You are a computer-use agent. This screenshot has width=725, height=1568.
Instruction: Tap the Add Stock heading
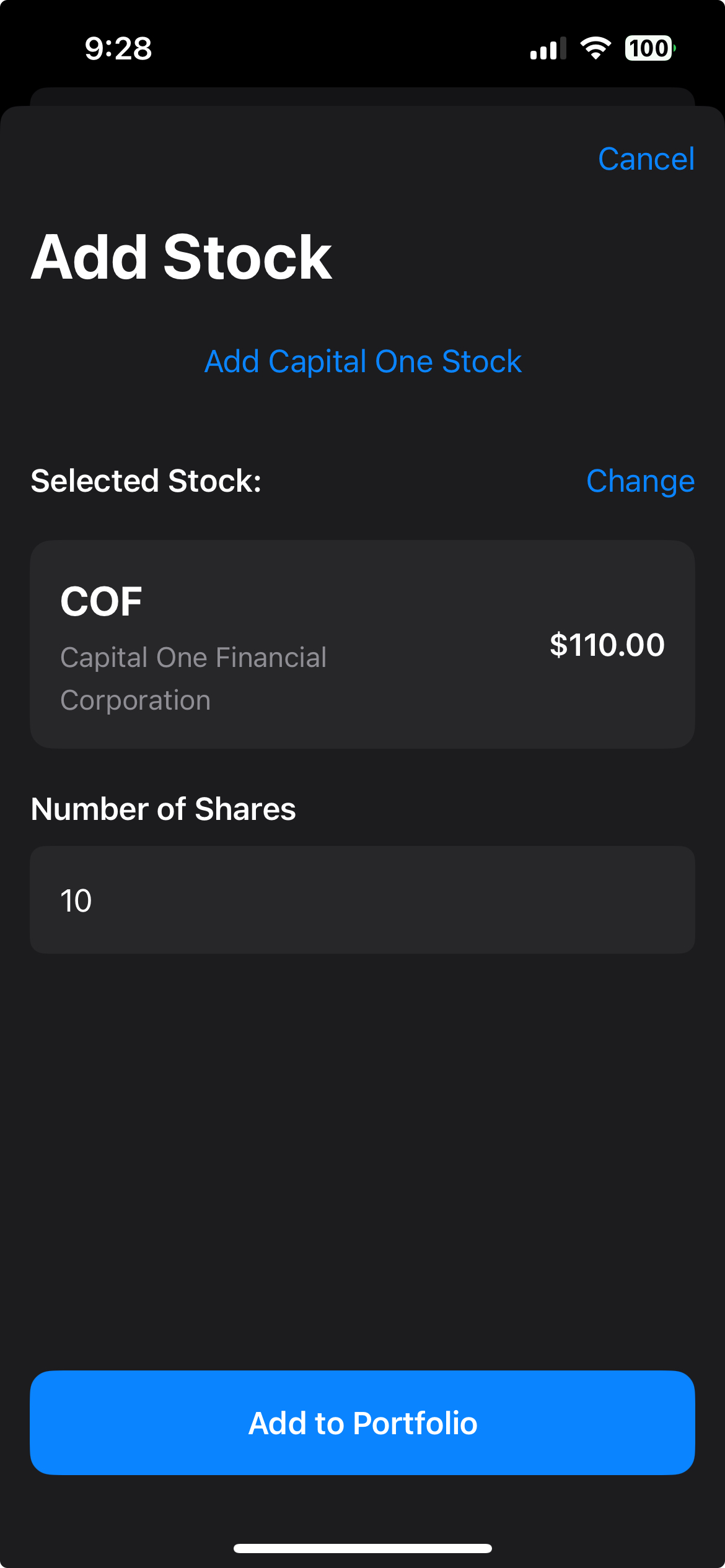tap(182, 257)
